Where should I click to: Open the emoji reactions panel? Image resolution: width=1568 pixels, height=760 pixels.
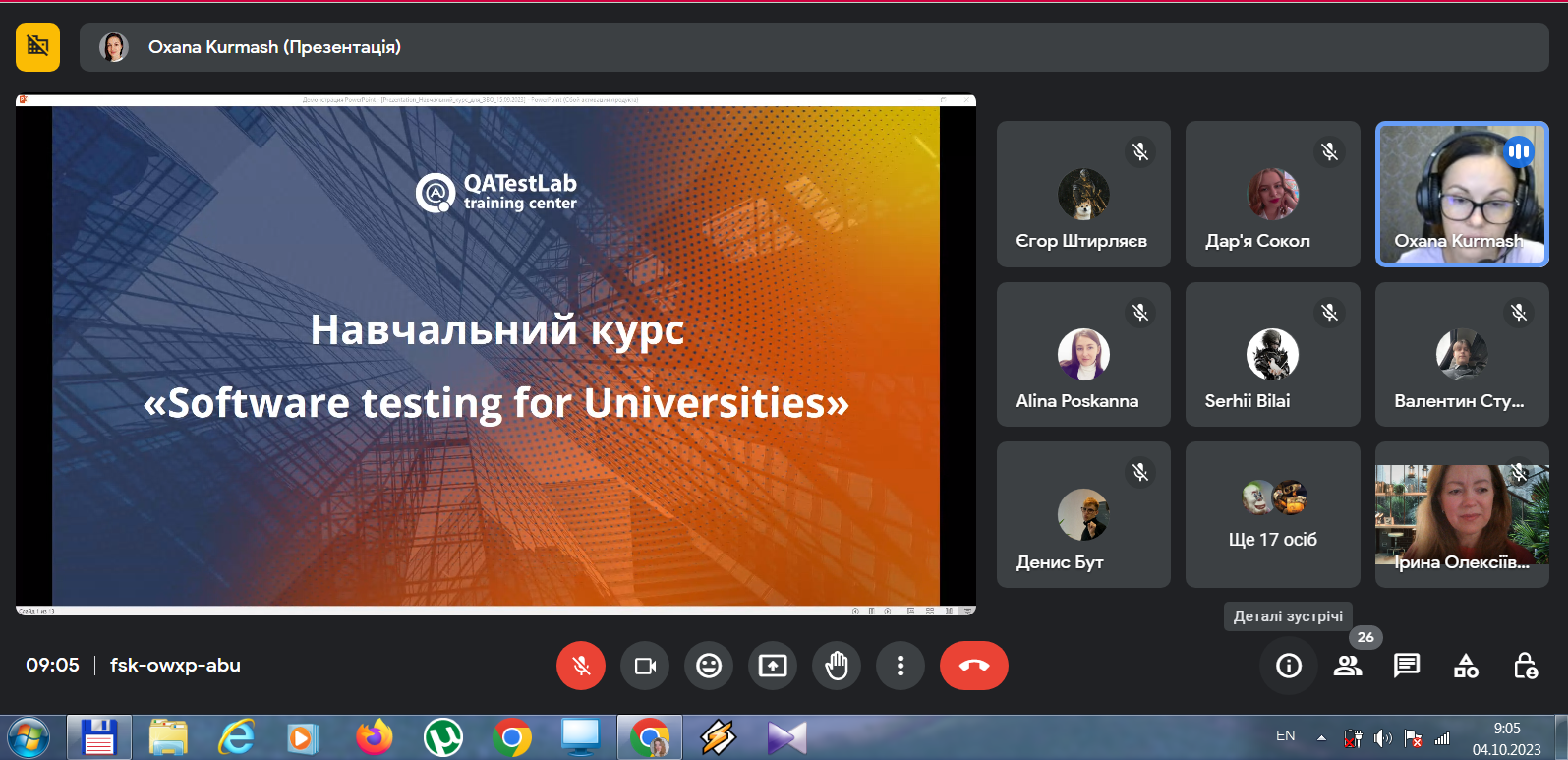(x=709, y=666)
